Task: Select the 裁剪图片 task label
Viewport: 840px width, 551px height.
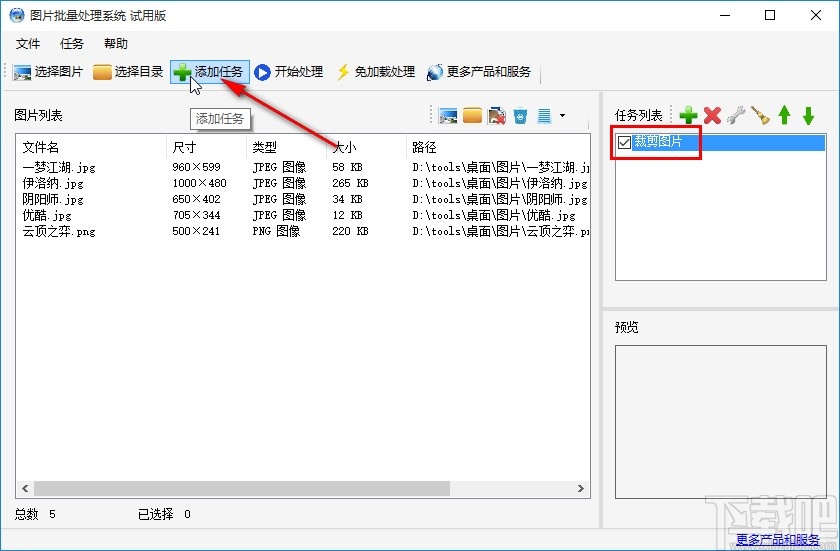Action: coord(658,142)
